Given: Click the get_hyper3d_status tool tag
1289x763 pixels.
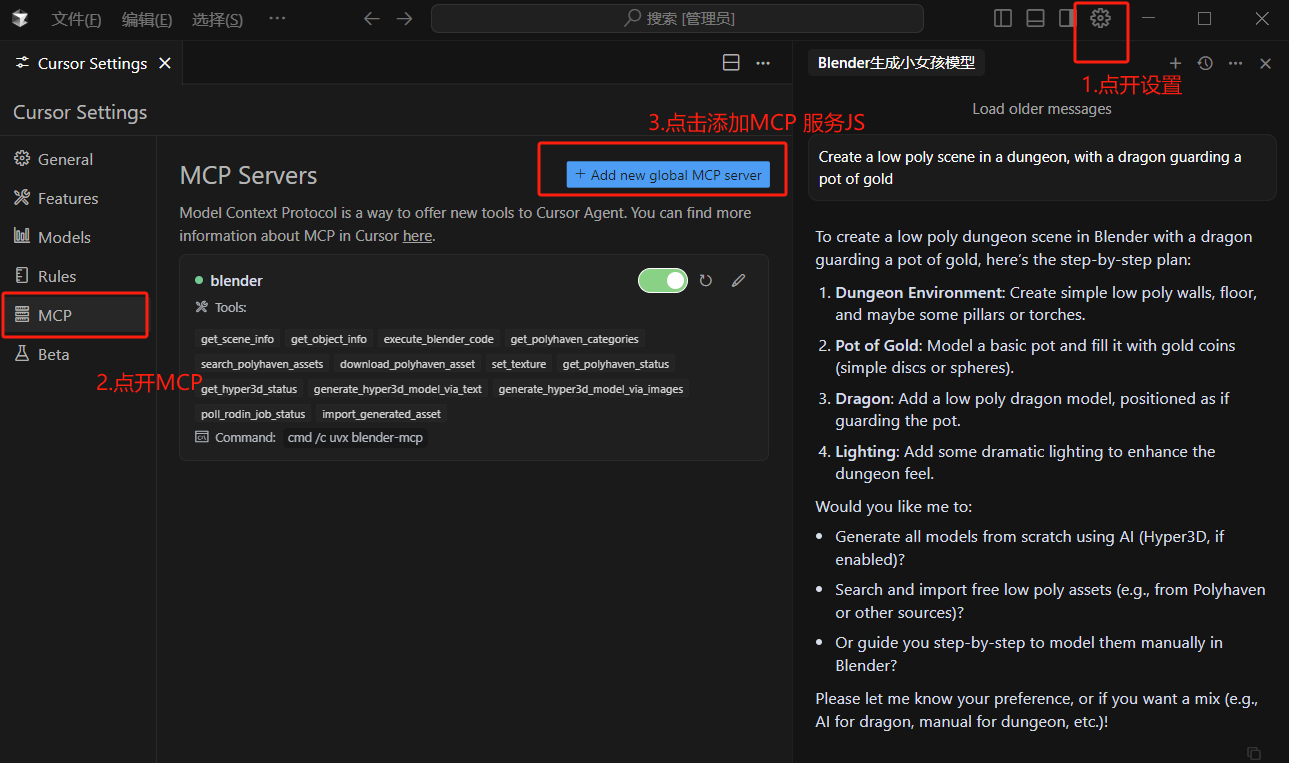Looking at the screenshot, I should (249, 389).
